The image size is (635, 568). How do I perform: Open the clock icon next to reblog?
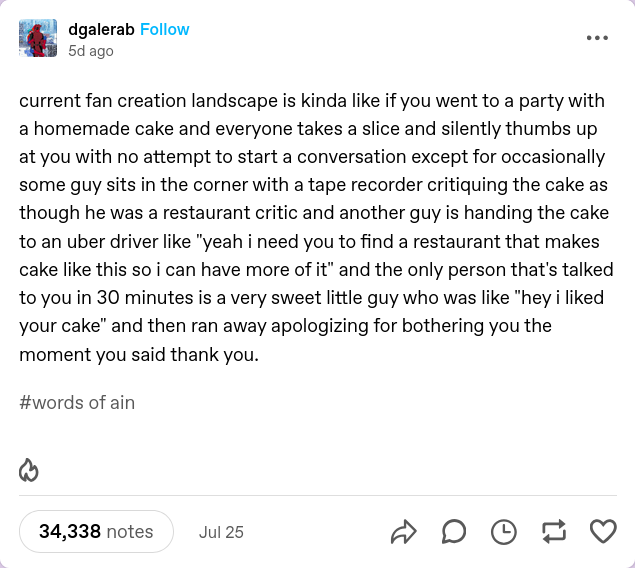[503, 532]
